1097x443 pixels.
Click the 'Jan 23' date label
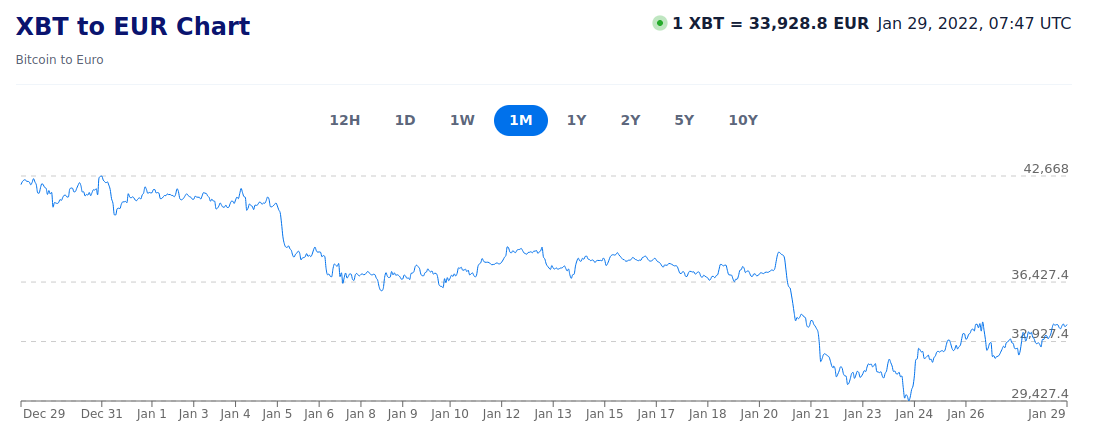click(x=862, y=414)
